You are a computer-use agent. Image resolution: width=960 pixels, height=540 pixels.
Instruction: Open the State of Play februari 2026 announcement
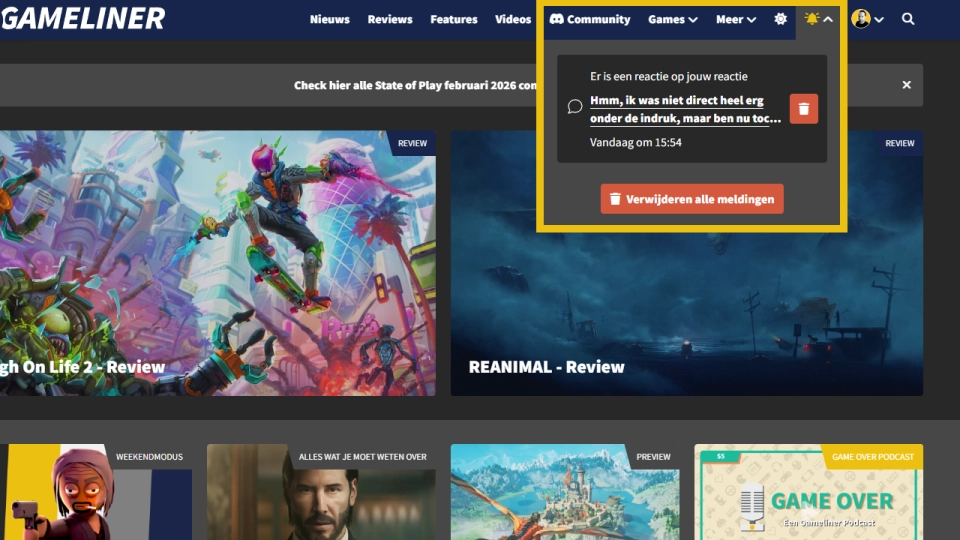point(414,85)
